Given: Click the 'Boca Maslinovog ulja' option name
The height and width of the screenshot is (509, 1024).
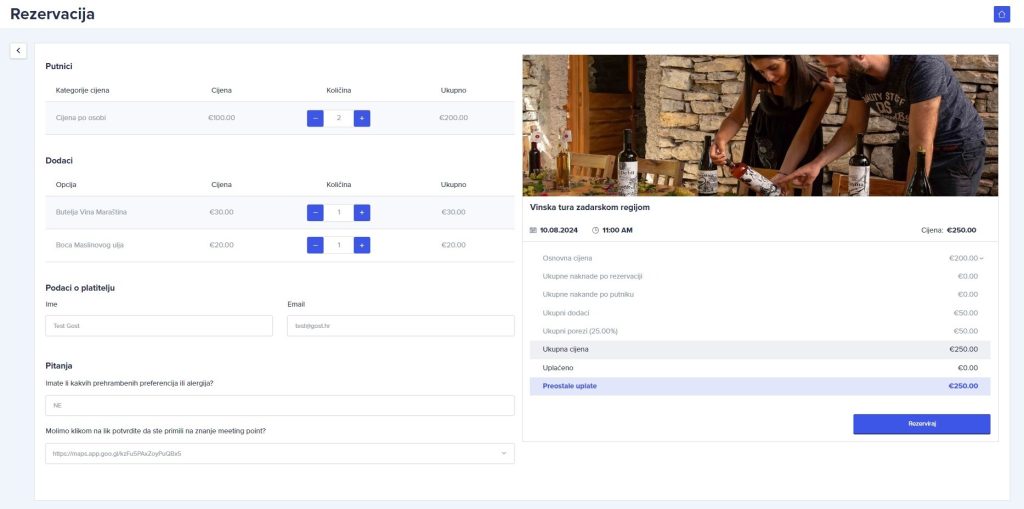Looking at the screenshot, I should click(x=89, y=245).
